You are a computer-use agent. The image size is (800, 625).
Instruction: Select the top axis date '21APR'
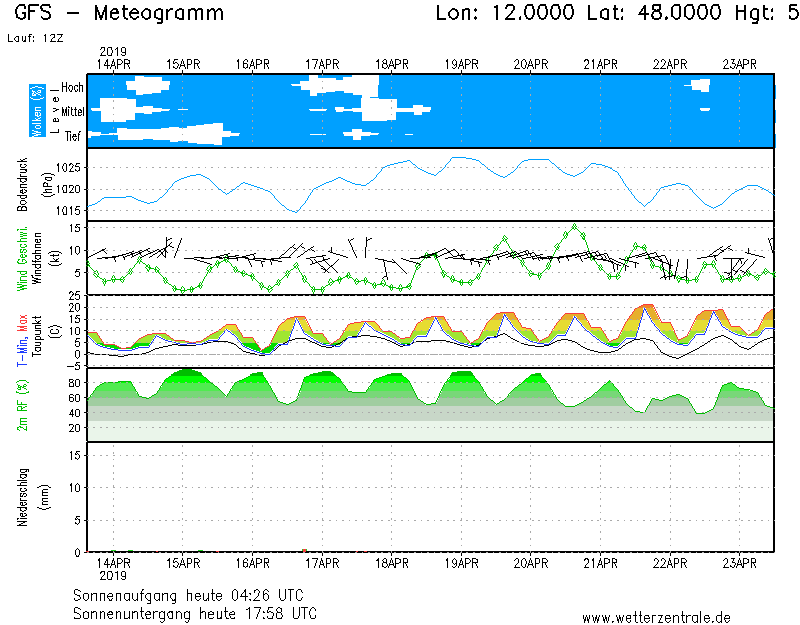[x=601, y=65]
